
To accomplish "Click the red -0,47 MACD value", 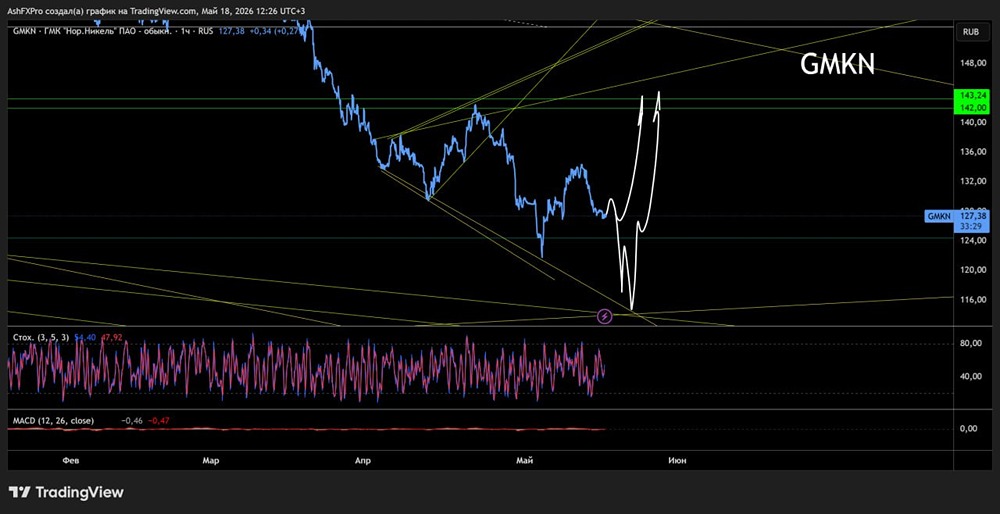I will coord(159,421).
